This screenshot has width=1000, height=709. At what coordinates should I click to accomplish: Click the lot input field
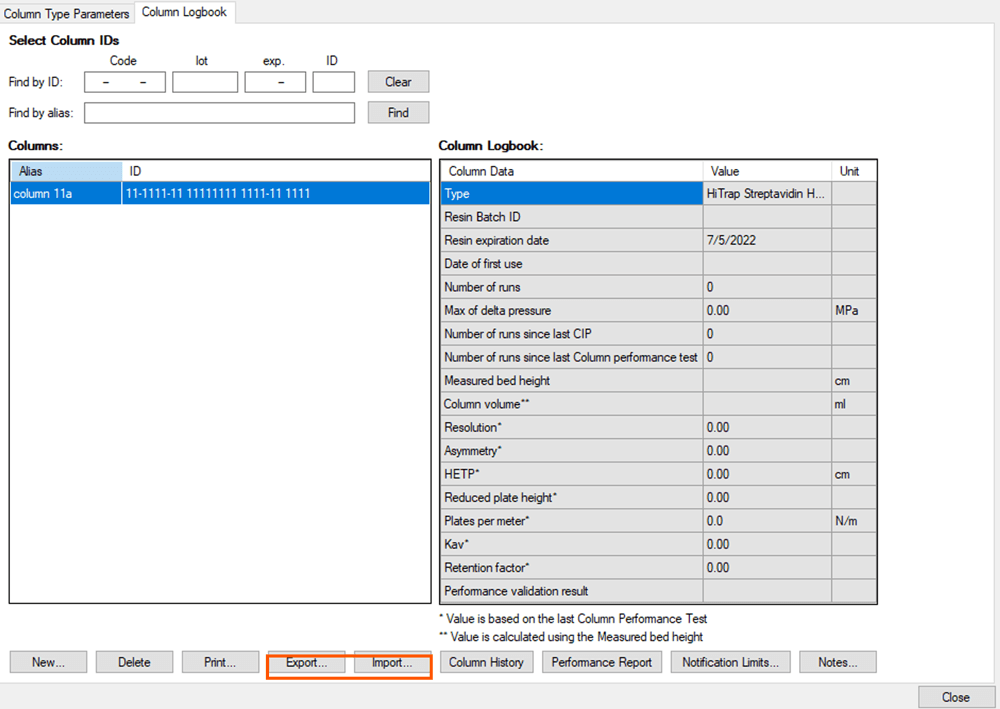click(x=205, y=82)
